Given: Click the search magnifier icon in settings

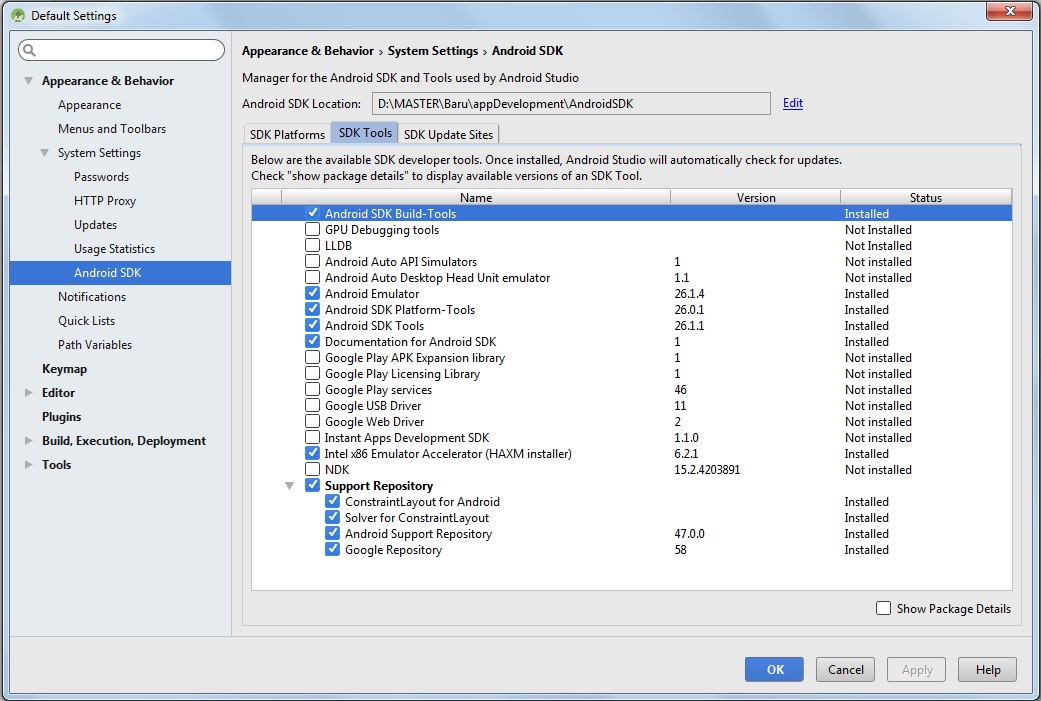Looking at the screenshot, I should click(x=29, y=50).
